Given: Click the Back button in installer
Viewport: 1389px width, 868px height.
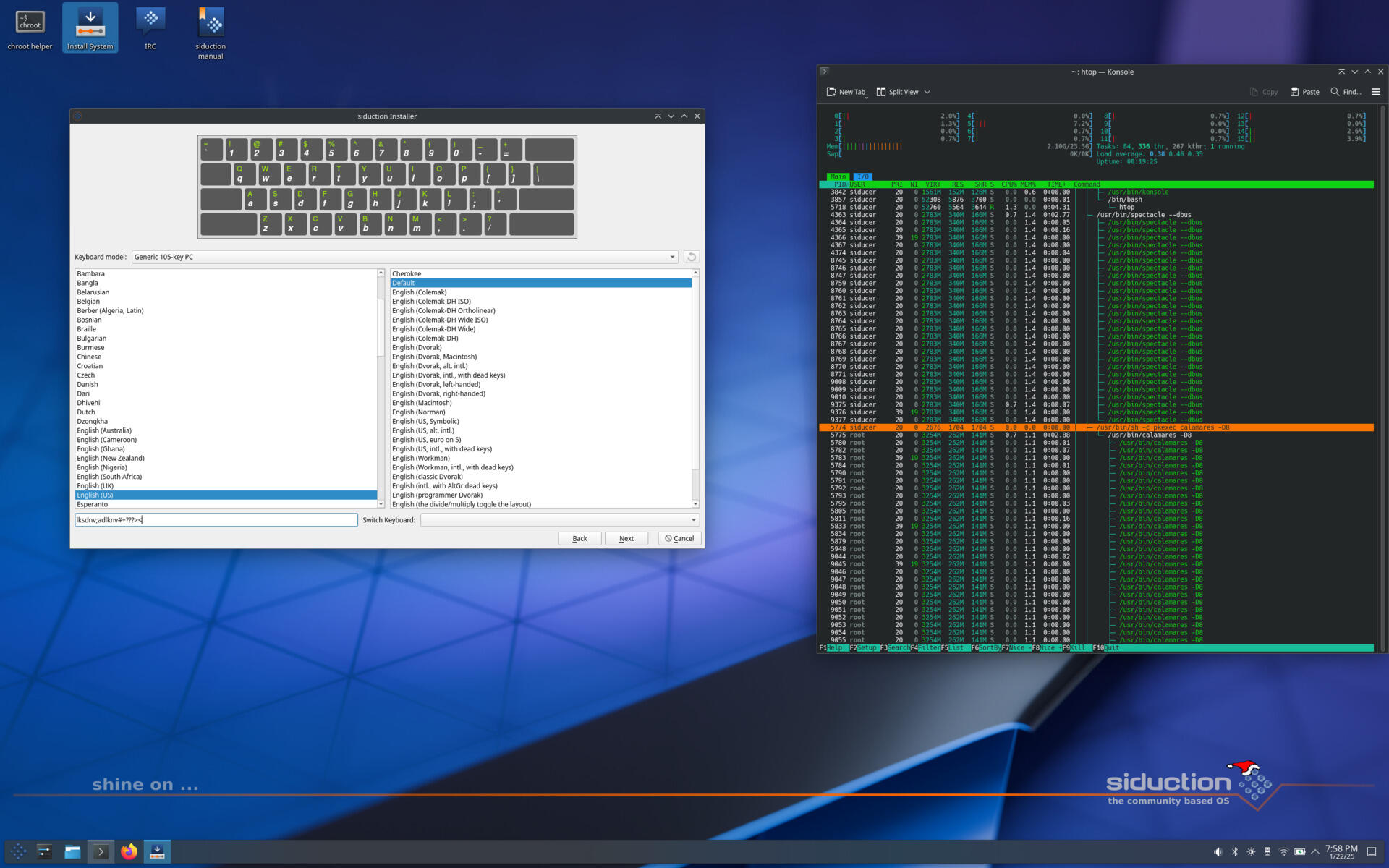Looking at the screenshot, I should [579, 539].
